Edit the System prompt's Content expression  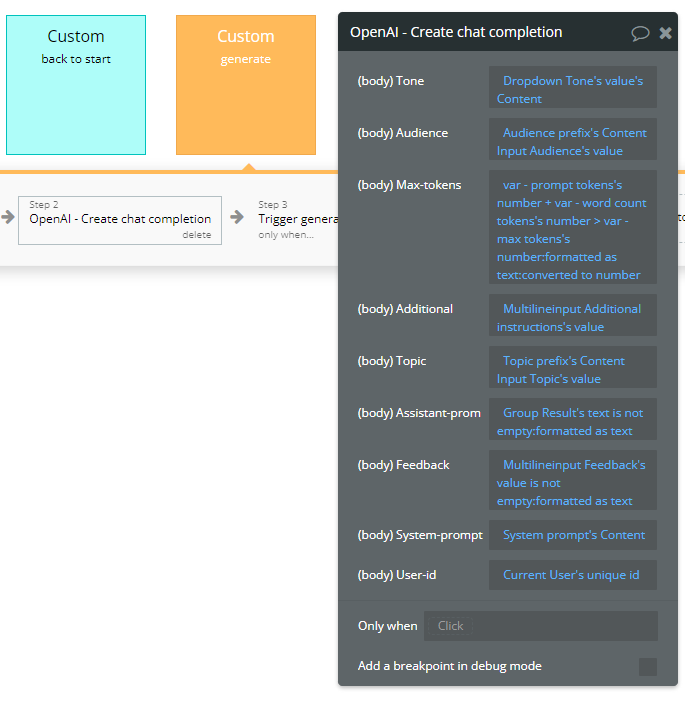pyautogui.click(x=573, y=535)
